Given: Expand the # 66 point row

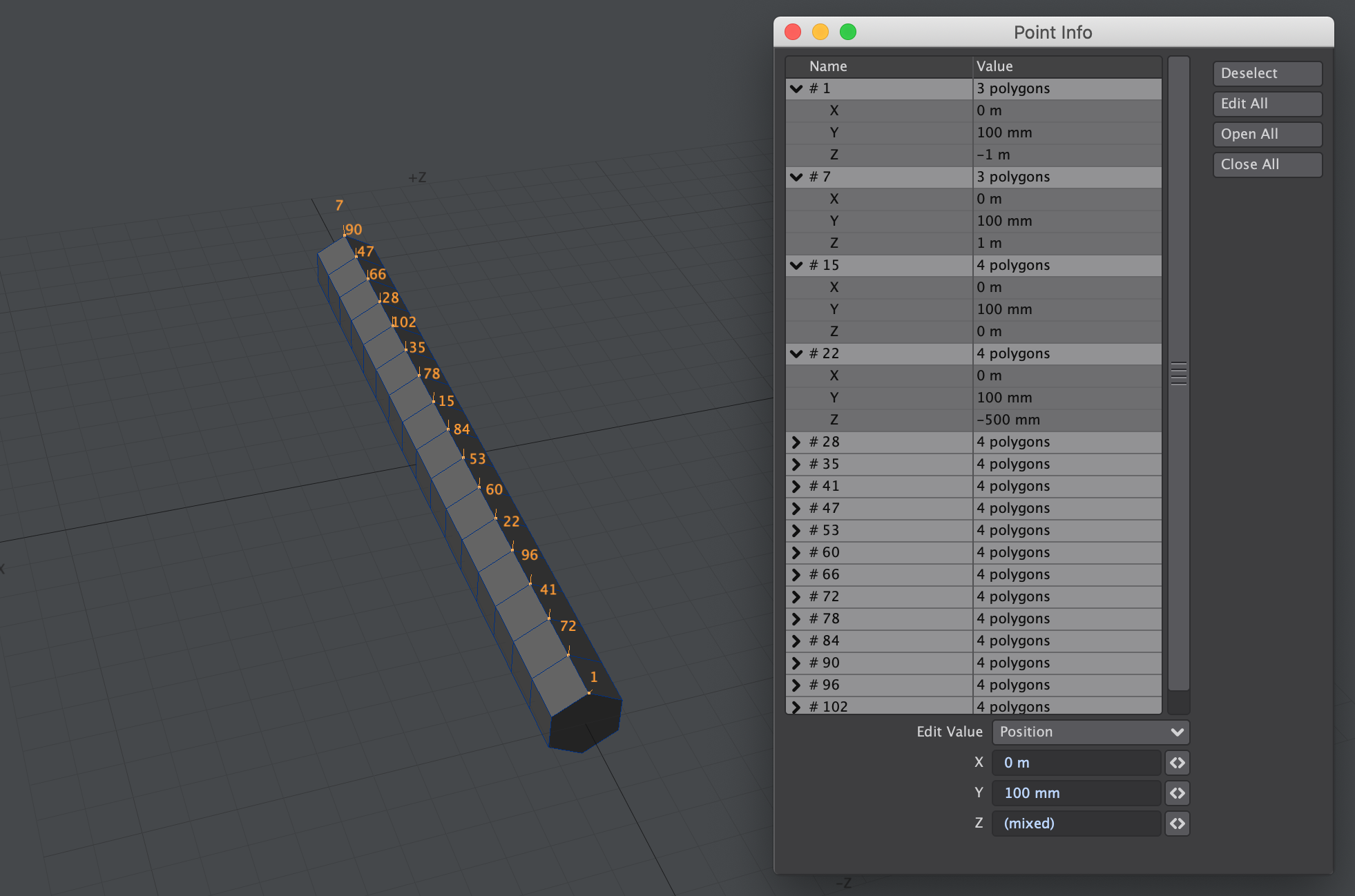Looking at the screenshot, I should [x=796, y=574].
